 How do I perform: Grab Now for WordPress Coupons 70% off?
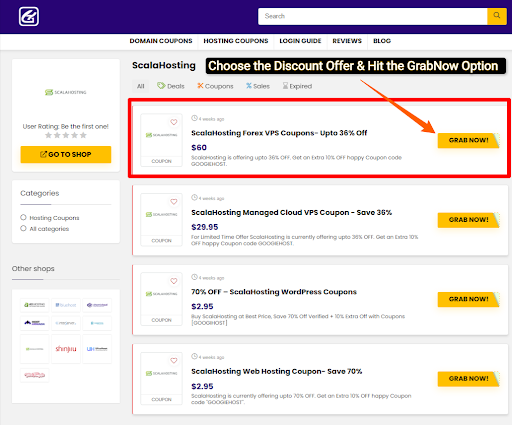click(469, 299)
